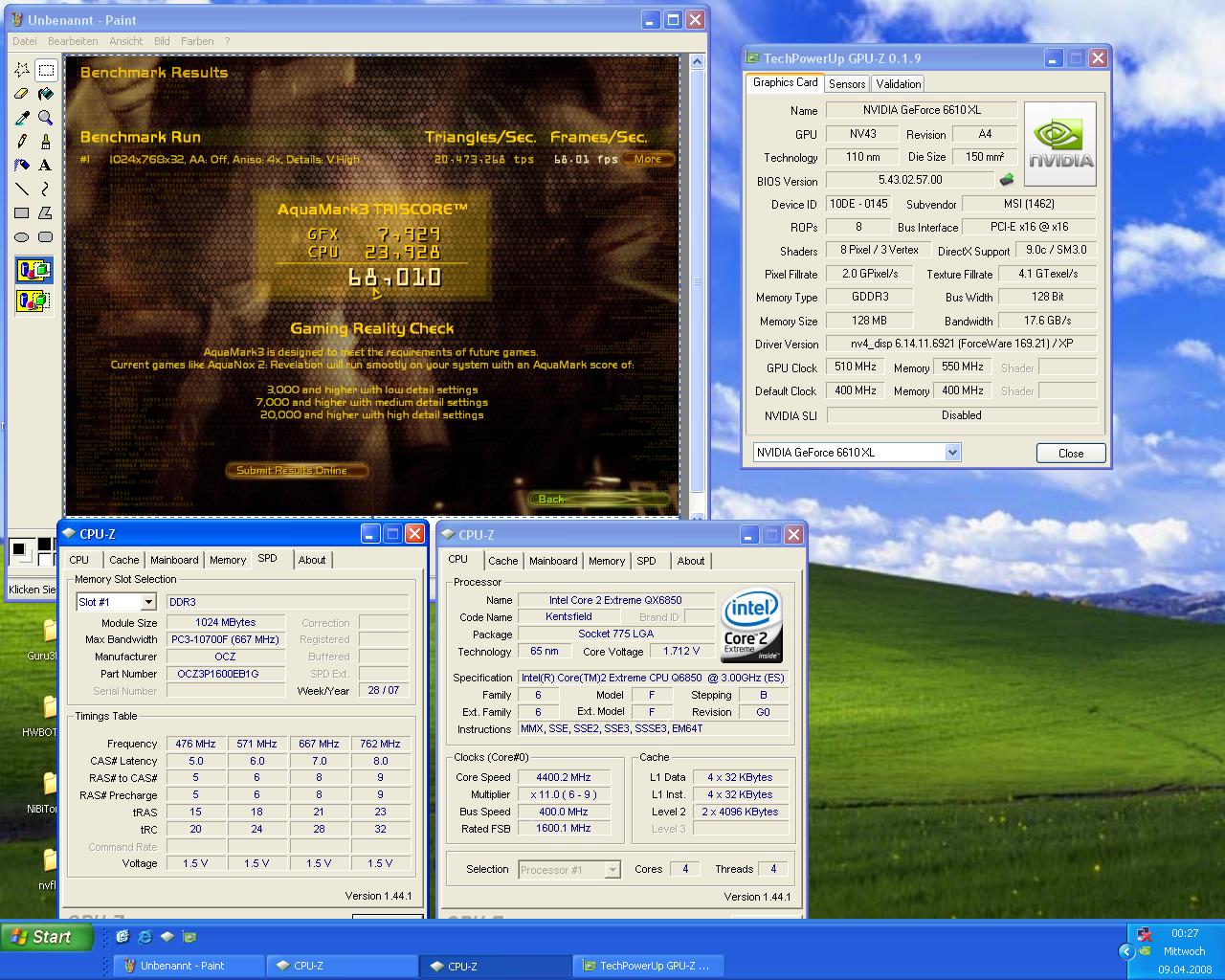Switch to TechPowerUp GPU-Z on the taskbar
The image size is (1225, 980).
(x=648, y=966)
